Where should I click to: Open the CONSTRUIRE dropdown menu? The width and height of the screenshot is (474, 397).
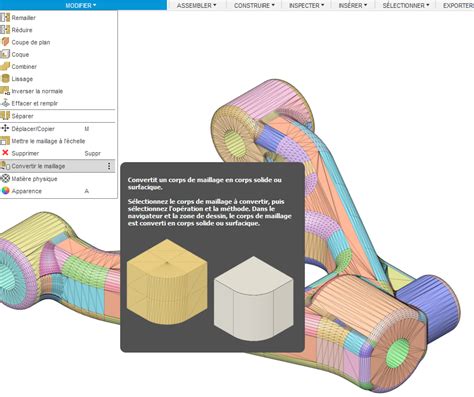coord(254,5)
